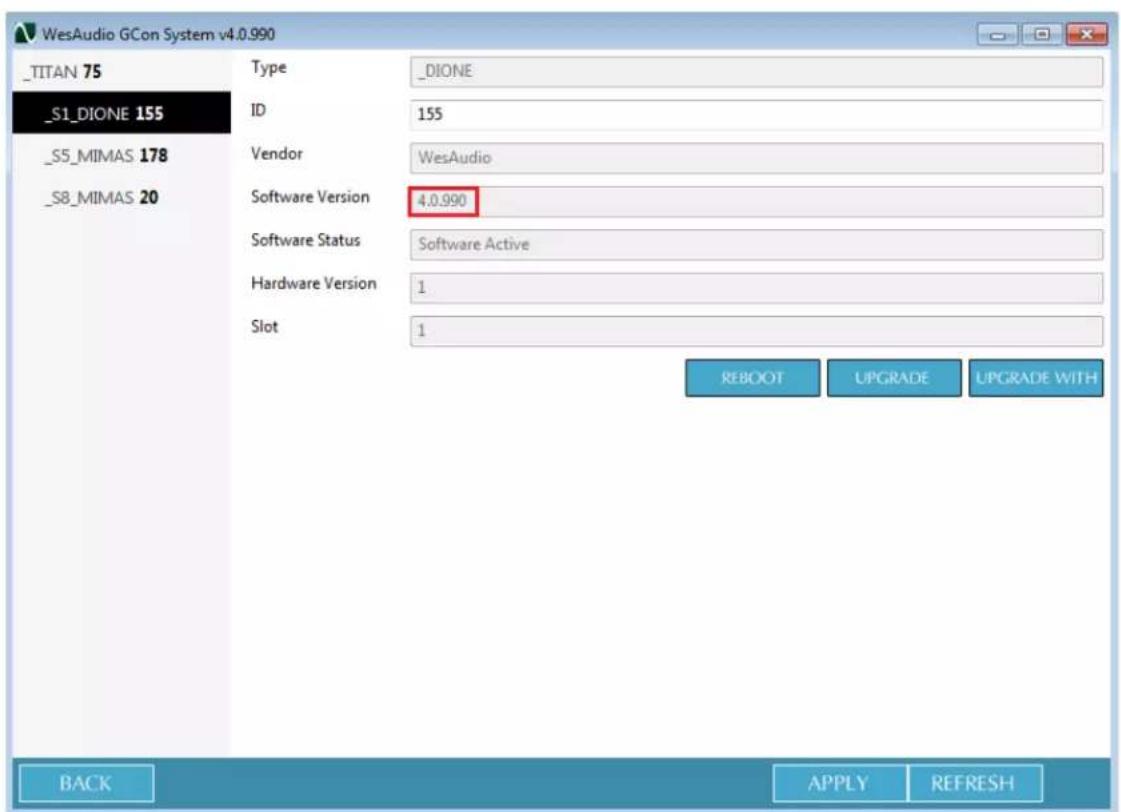
Task: Click the Slot value field
Action: pos(756,331)
